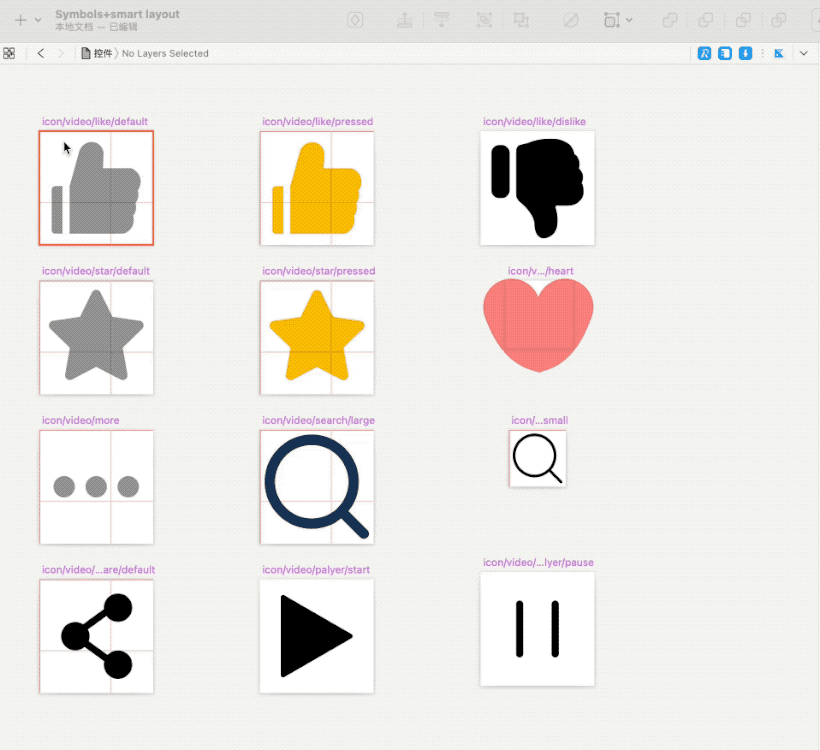Click the Create Symbol toolbar icon
The image size is (820, 750).
click(355, 20)
